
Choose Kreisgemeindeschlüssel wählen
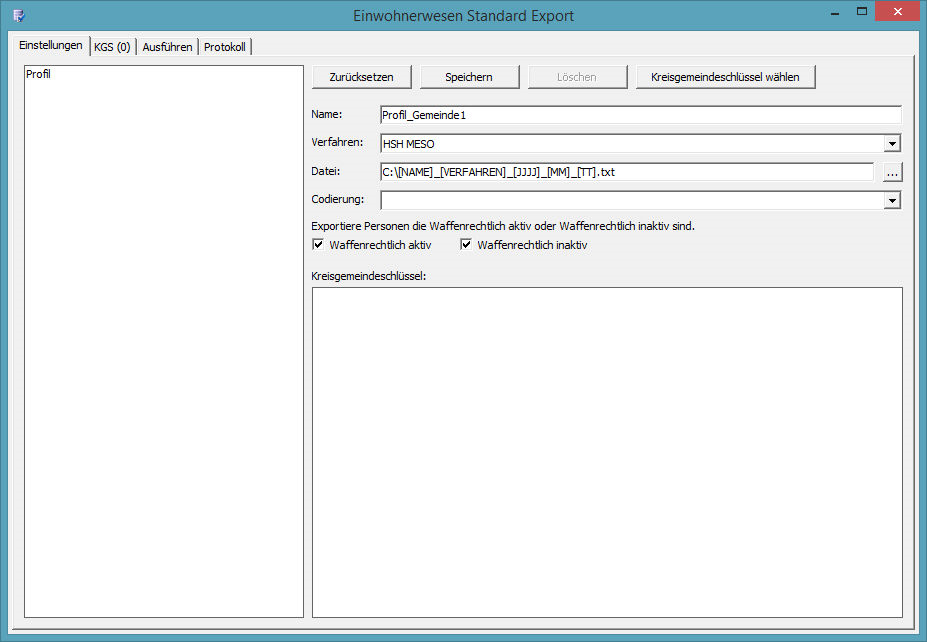(x=725, y=77)
